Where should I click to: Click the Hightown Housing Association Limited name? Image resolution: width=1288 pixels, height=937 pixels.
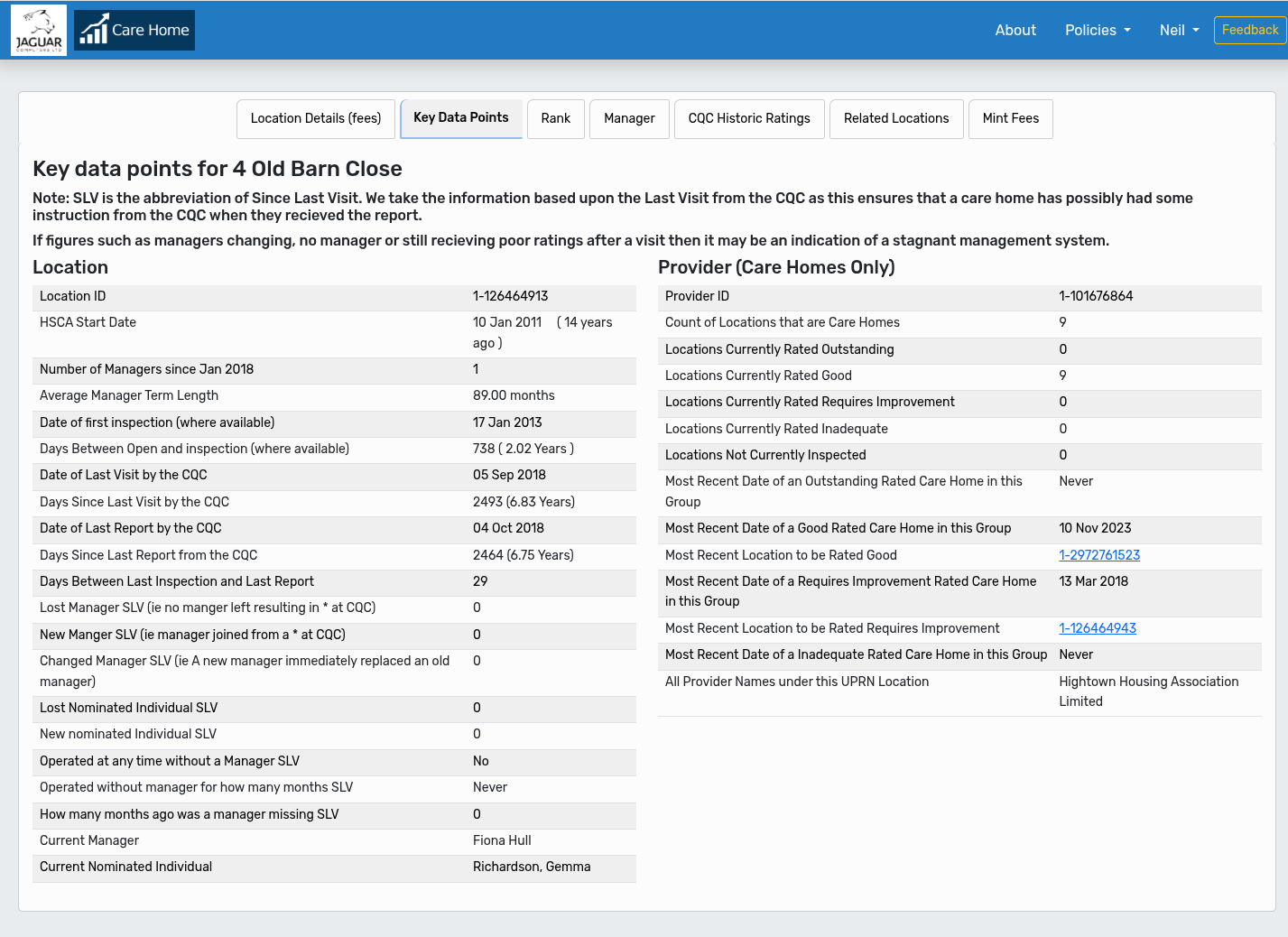(x=1147, y=691)
